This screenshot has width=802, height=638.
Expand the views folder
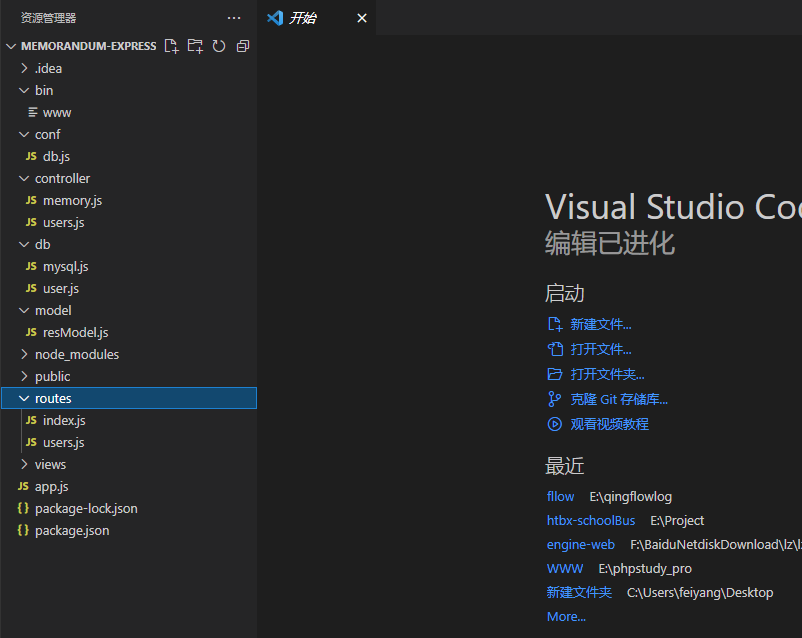[x=50, y=464]
